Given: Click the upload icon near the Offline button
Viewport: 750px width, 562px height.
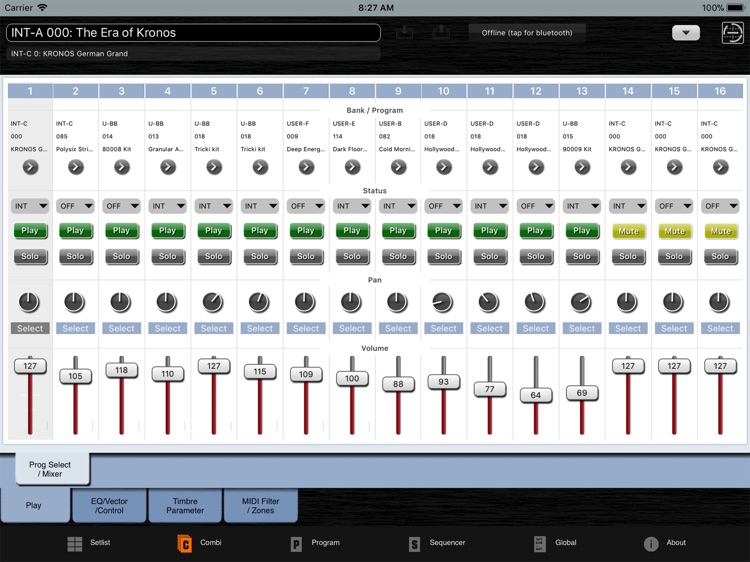Looking at the screenshot, I should 441,33.
